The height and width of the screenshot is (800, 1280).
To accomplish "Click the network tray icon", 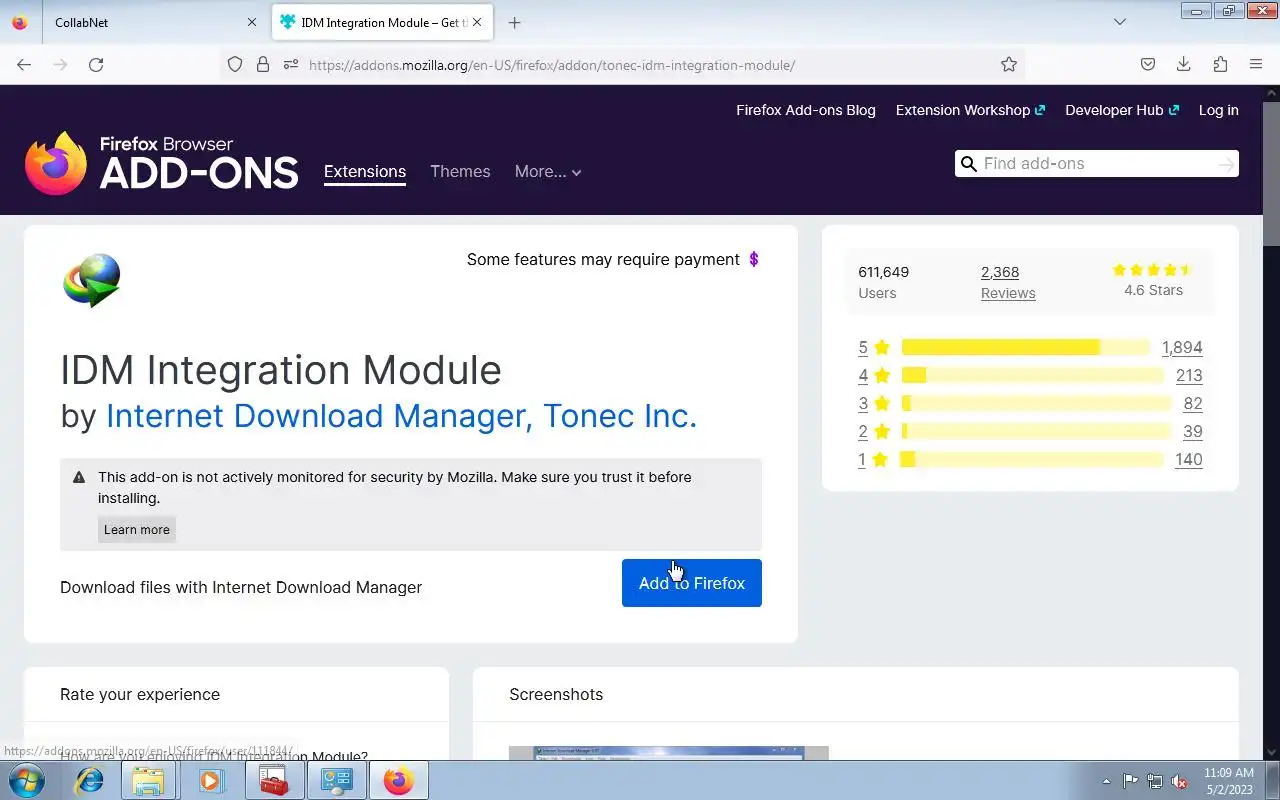I will click(1155, 781).
